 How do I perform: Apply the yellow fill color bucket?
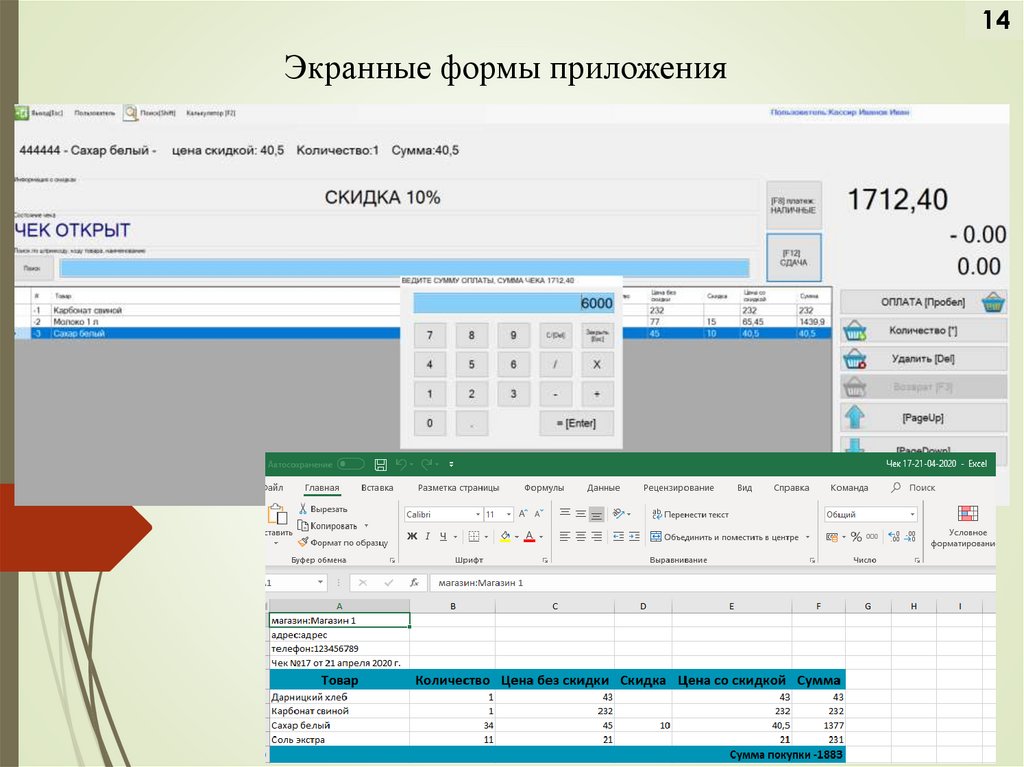505,536
